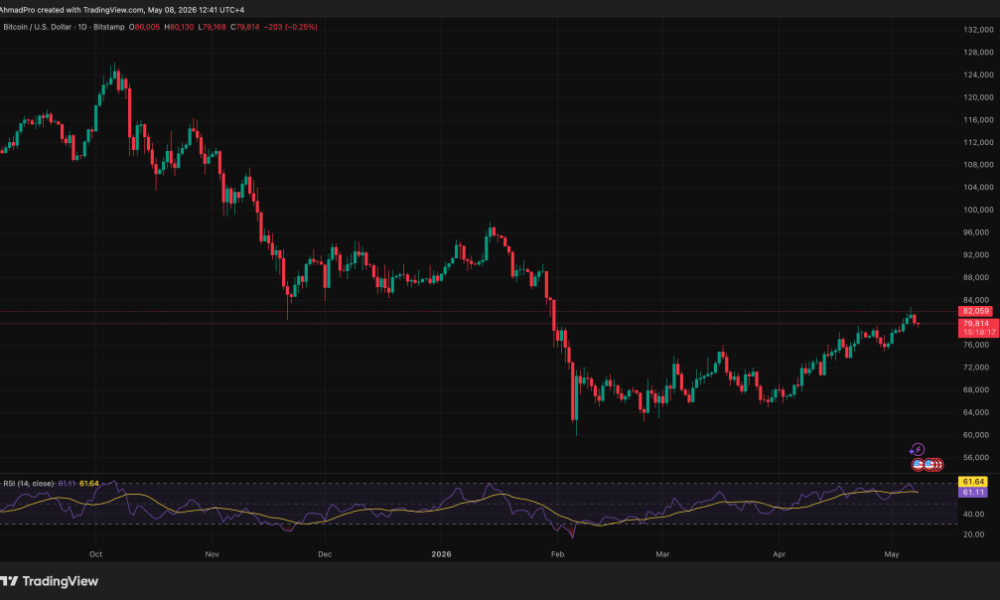Click the 92,000 price scale label
This screenshot has height=600, width=1000.
coord(978,255)
